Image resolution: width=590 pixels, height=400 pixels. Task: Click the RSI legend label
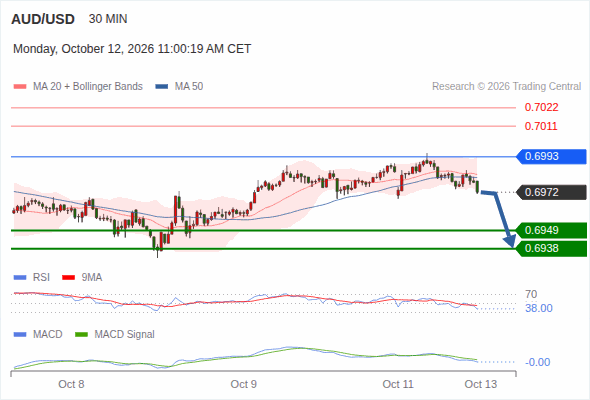click(41, 278)
